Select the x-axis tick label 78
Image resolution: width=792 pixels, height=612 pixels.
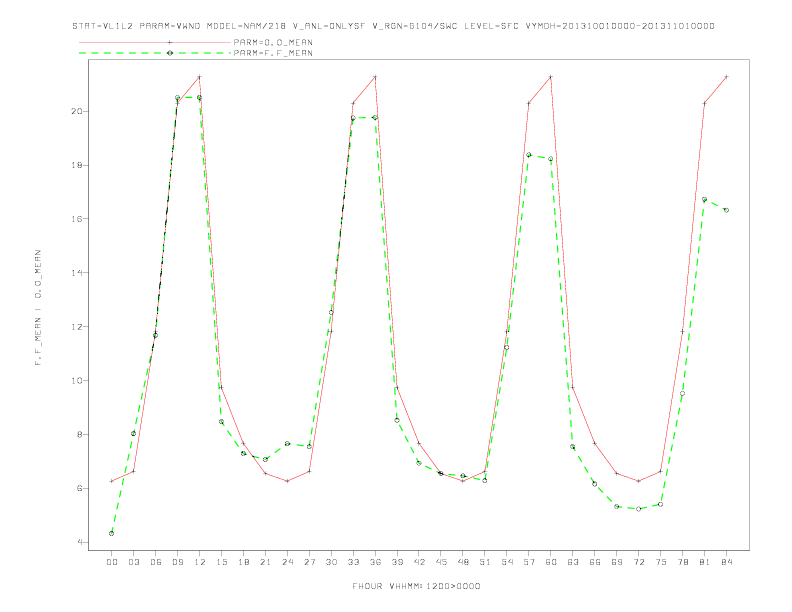tap(683, 562)
